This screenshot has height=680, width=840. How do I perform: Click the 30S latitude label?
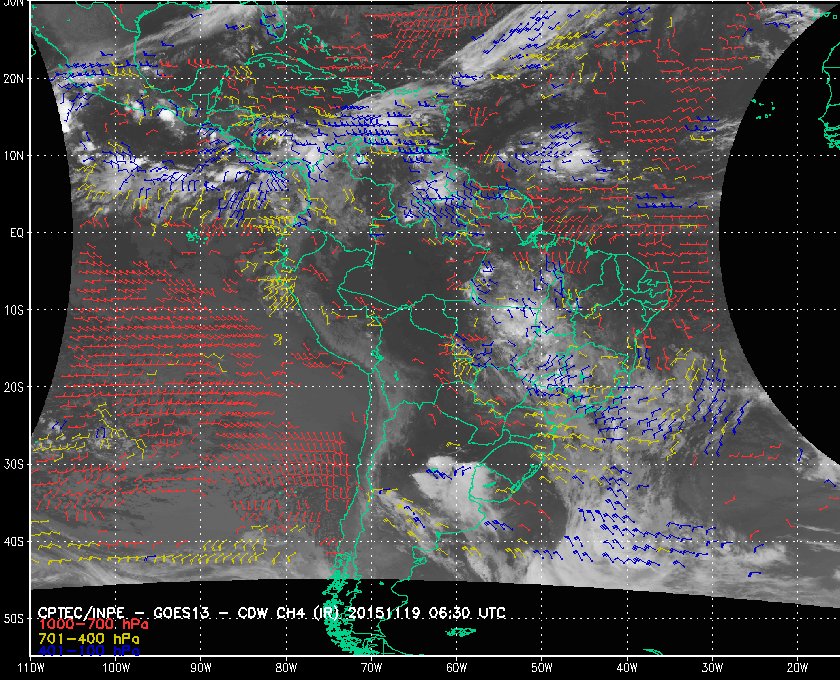[14, 465]
